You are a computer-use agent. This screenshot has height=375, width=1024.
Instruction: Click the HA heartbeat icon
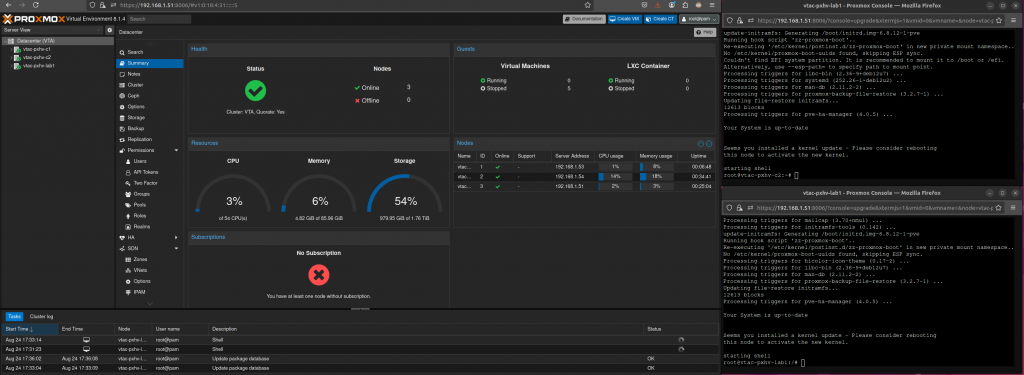pos(123,238)
